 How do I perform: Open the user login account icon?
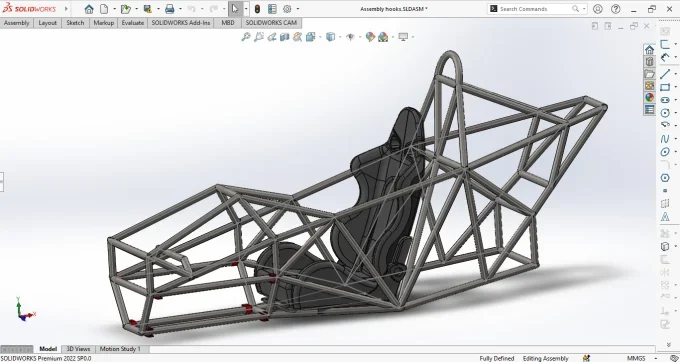pyautogui.click(x=598, y=9)
